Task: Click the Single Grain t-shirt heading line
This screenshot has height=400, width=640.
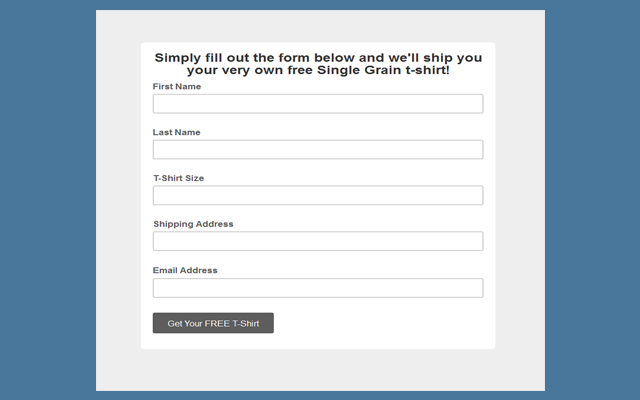Action: coord(318,70)
